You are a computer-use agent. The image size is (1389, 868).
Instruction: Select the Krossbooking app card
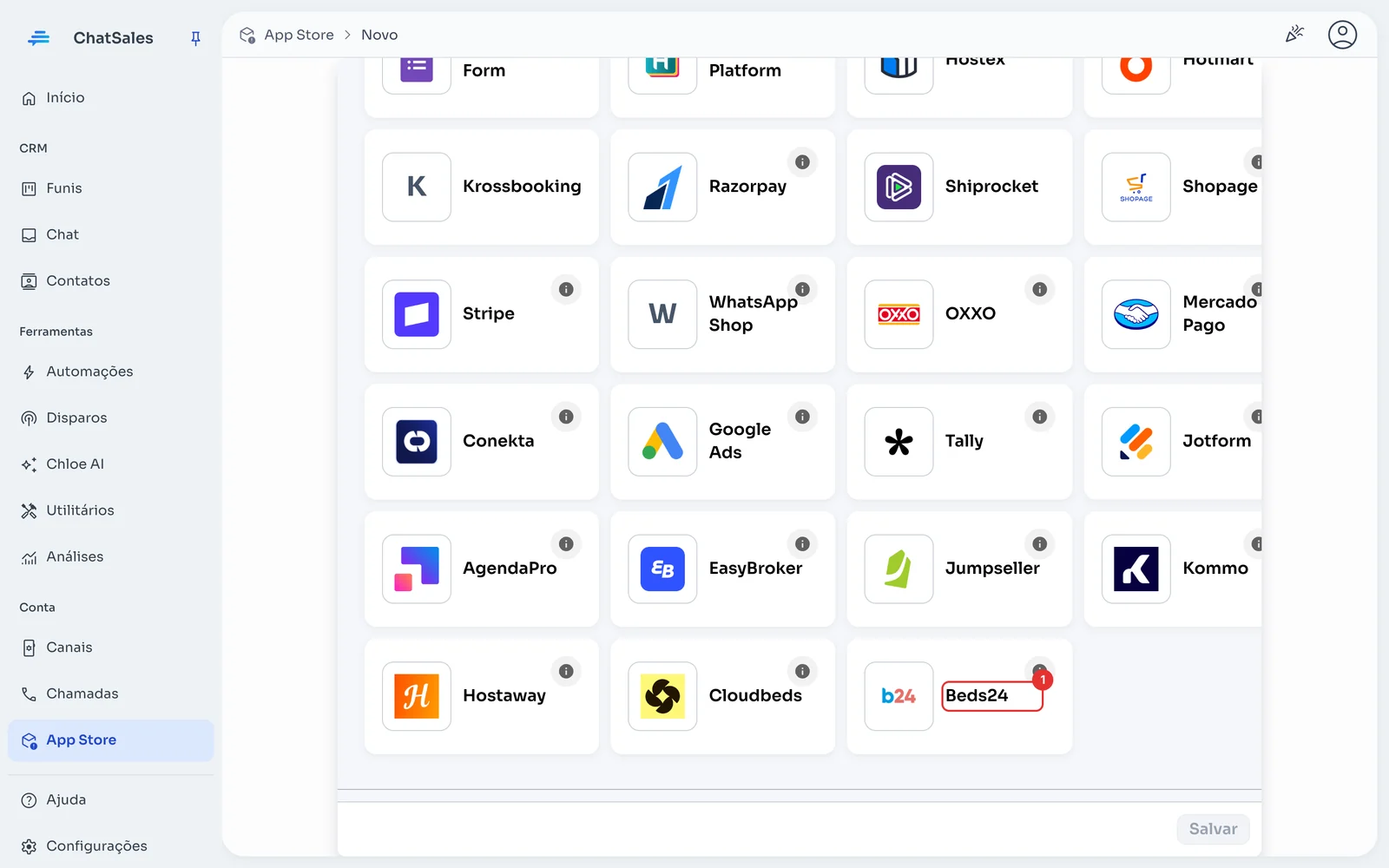(482, 187)
